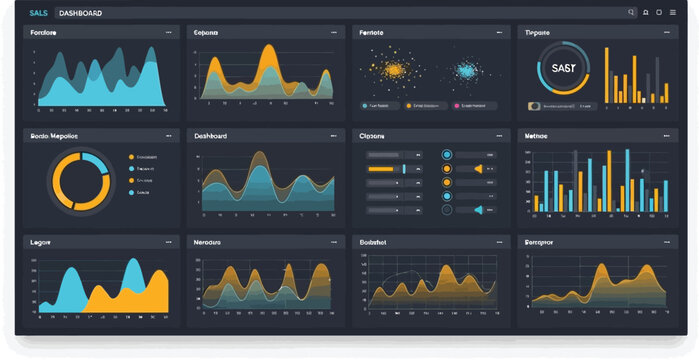699x360 pixels.
Task: Click the cyan triangle slider marker
Action: tap(478, 210)
